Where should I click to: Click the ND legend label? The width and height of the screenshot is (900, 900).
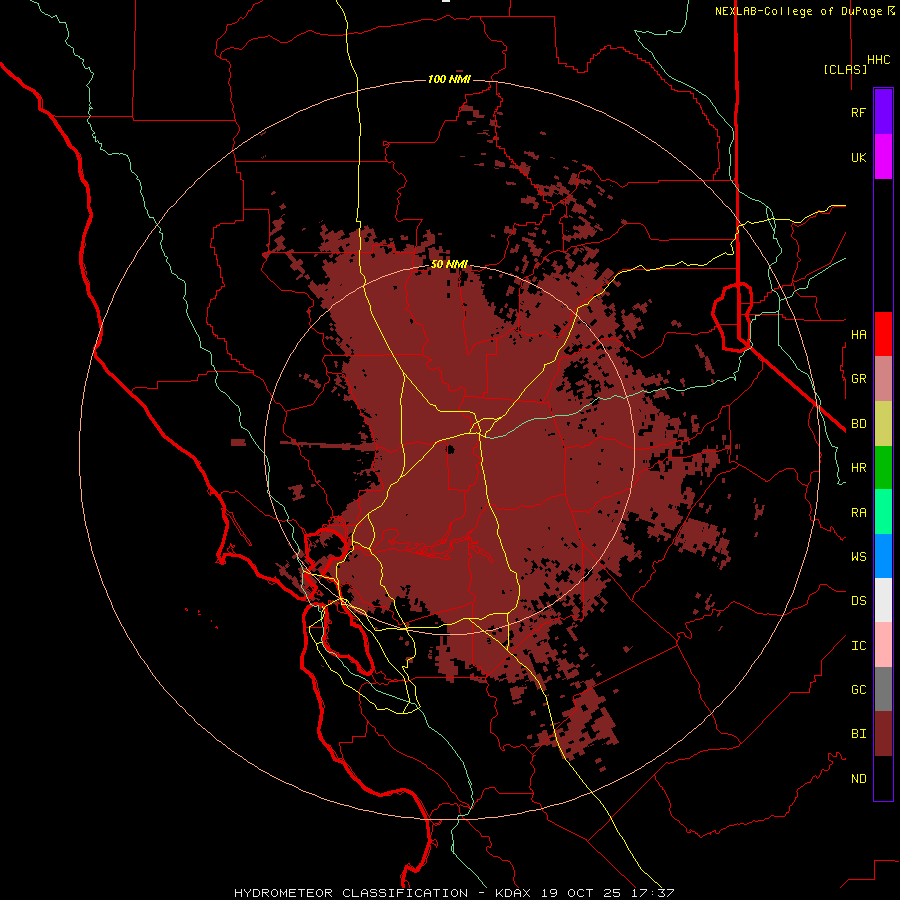coord(858,779)
